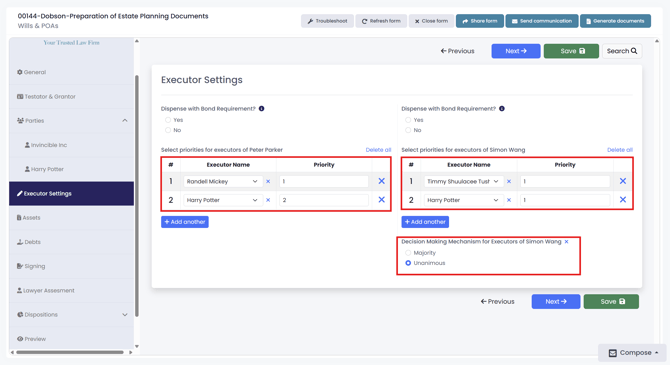Open Harry Potter executor dropdown for Peter Parker
This screenshot has height=365, width=670.
[222, 200]
